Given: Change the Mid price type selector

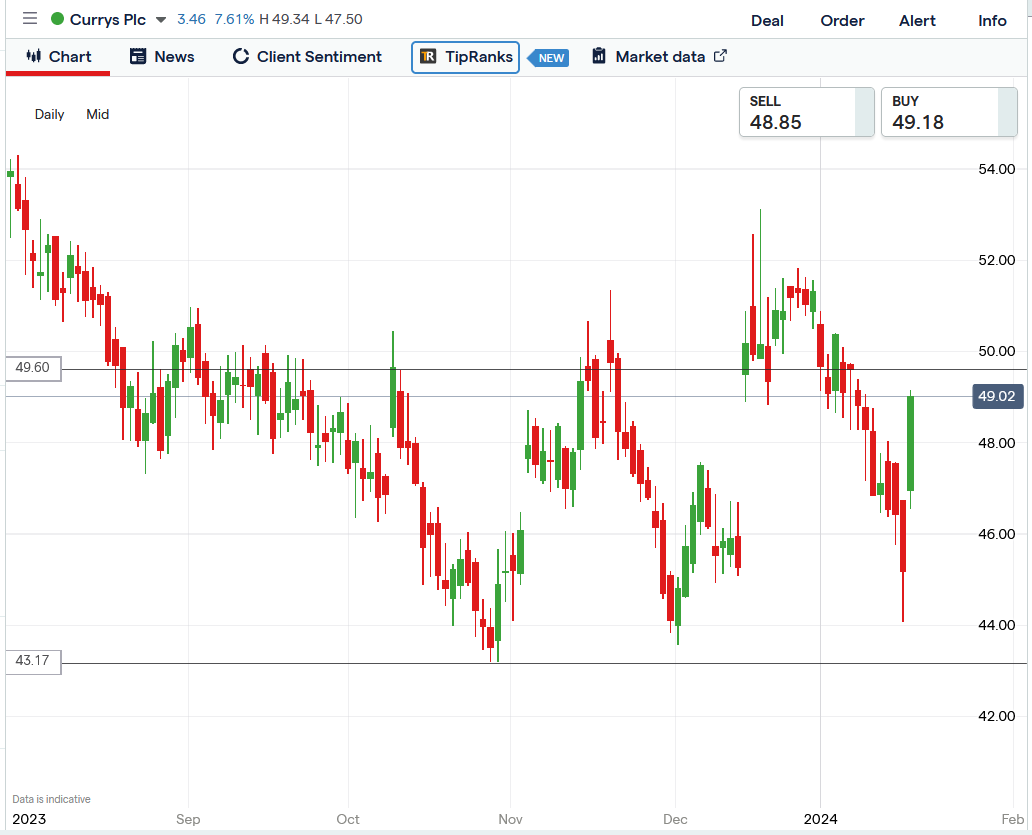Looking at the screenshot, I should [x=97, y=114].
